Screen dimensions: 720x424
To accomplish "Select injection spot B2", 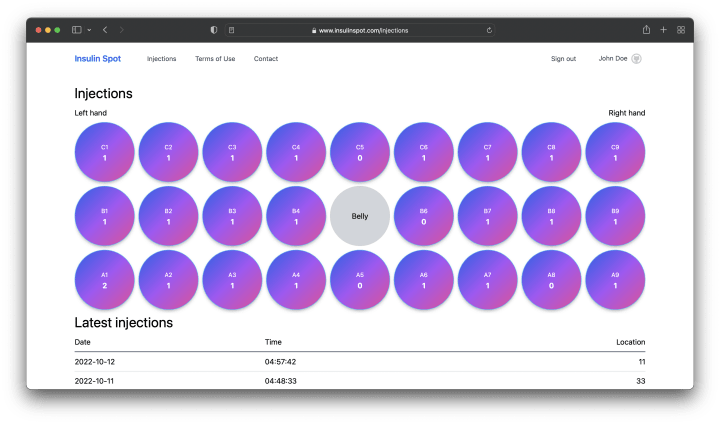I will pyautogui.click(x=169, y=216).
